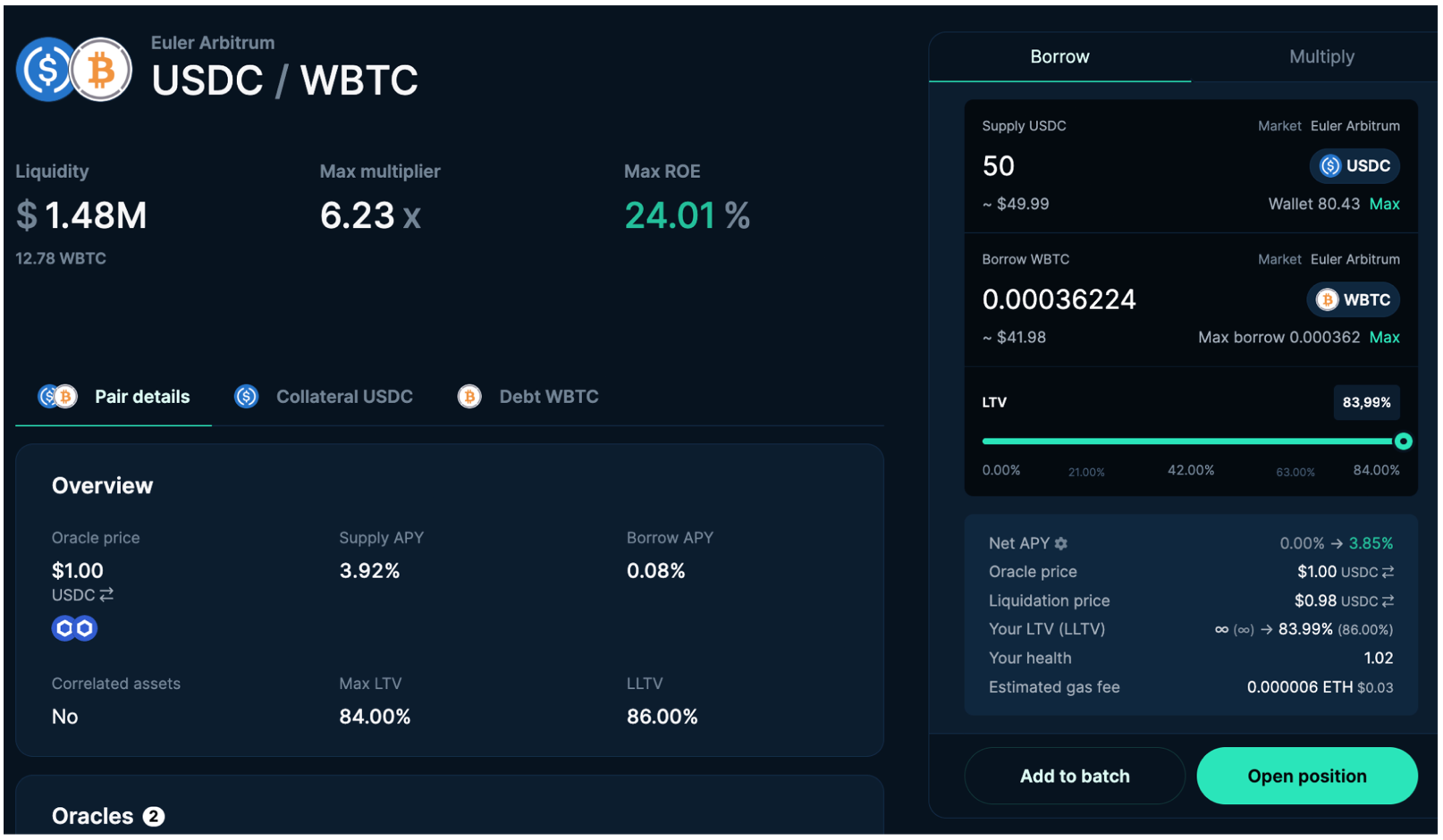Click the Net APY settings gear icon
This screenshot has width=1443, height=840.
pos(1060,543)
